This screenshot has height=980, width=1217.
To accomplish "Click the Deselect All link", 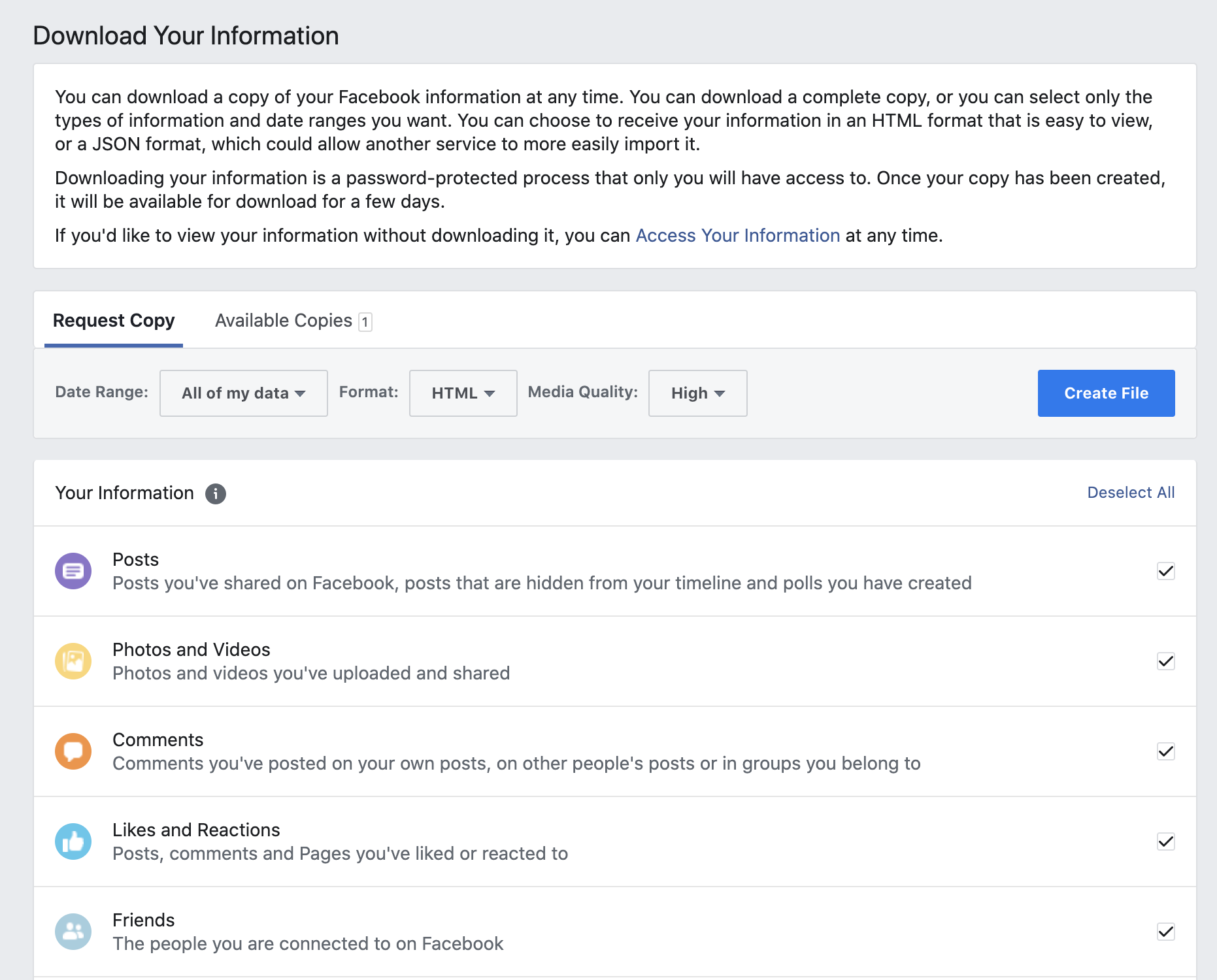I will 1130,493.
